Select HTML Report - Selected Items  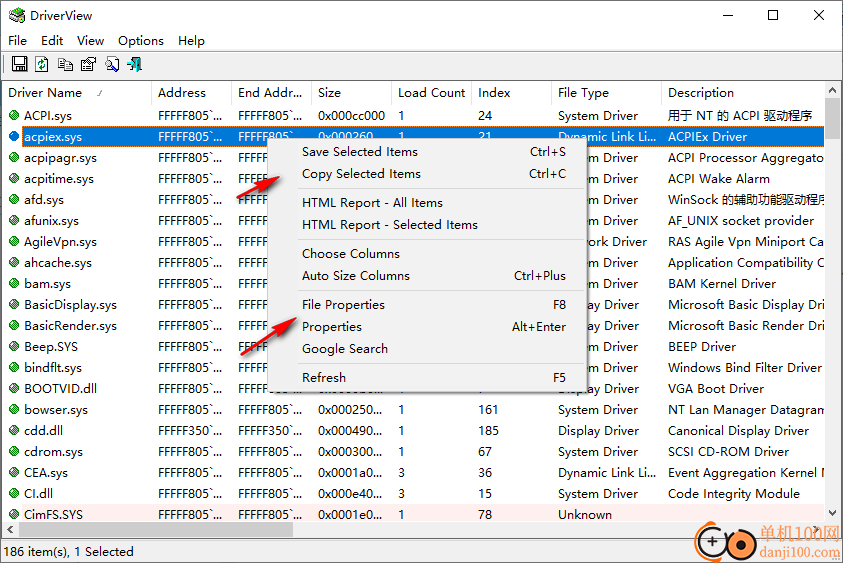pos(427,225)
